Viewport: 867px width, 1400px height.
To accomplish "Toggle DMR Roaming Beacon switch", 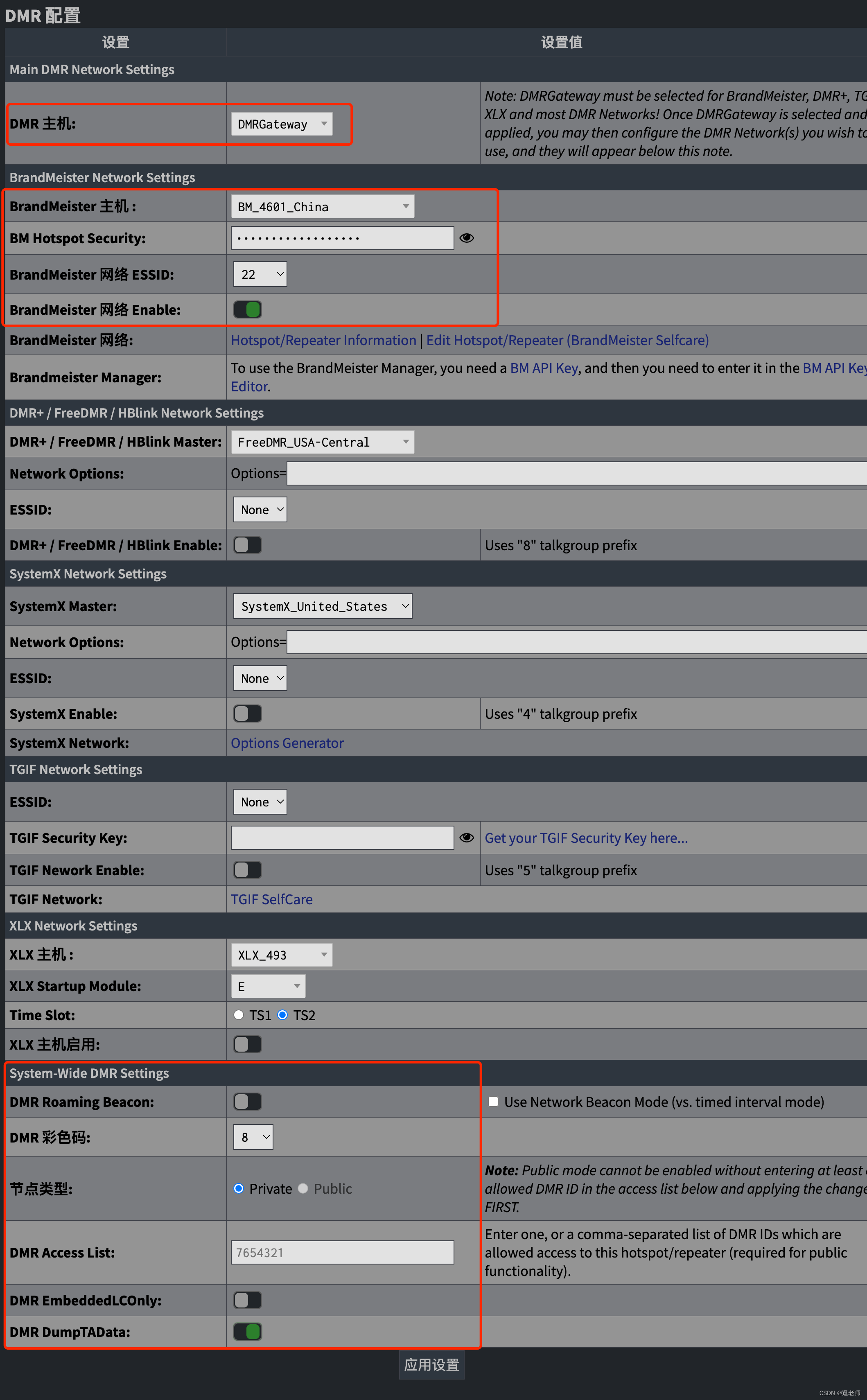I will (246, 1102).
